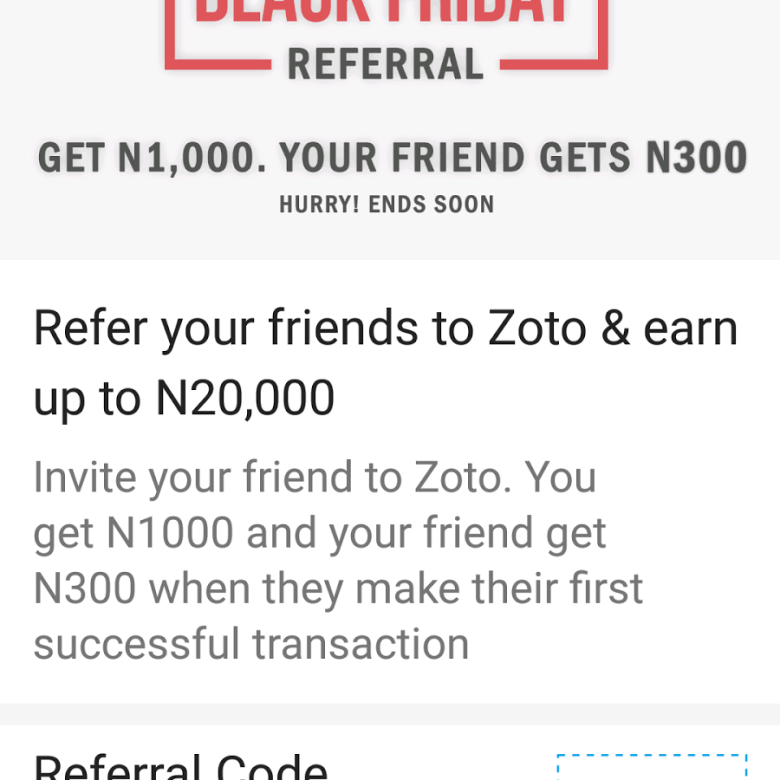Tap 'Invite your friend to Zoto' text

click(315, 478)
